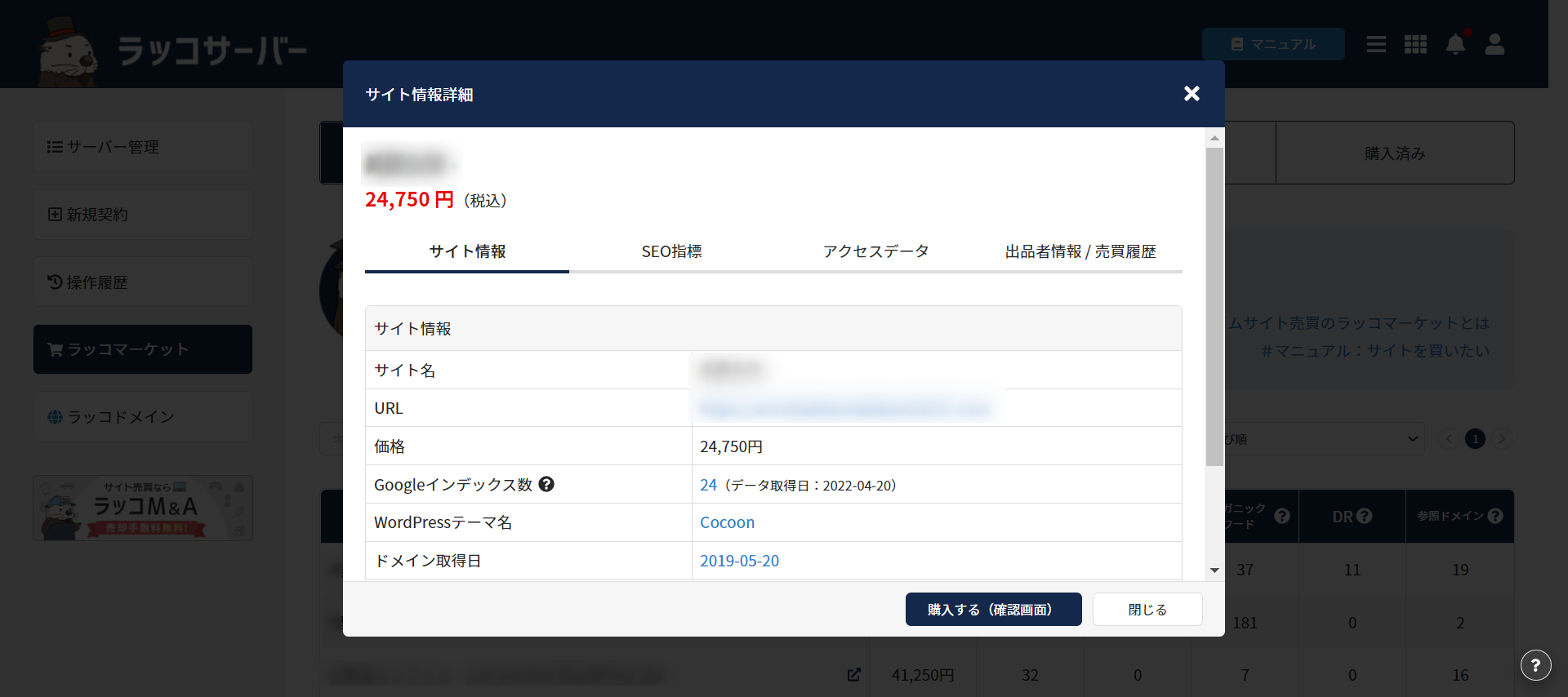Open the user account icon
Screen dimensions: 1568x697
pyautogui.click(x=1494, y=44)
